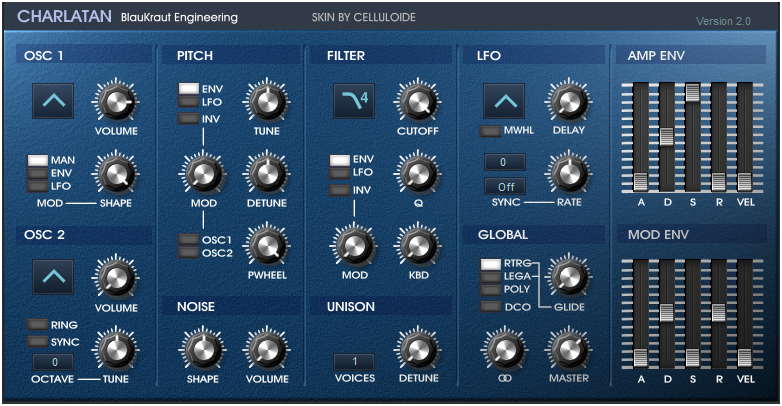The image size is (782, 406).
Task: Click the filter MOD knob
Action: [355, 245]
